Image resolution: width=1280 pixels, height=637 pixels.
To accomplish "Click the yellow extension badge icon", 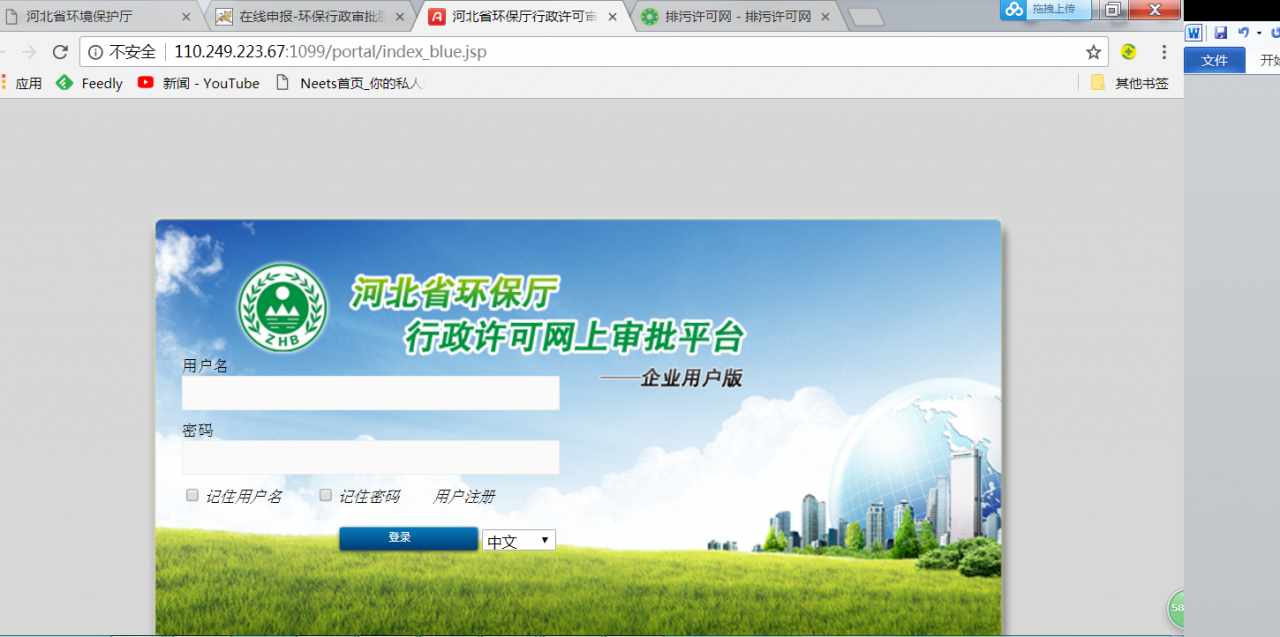I will tap(1129, 51).
